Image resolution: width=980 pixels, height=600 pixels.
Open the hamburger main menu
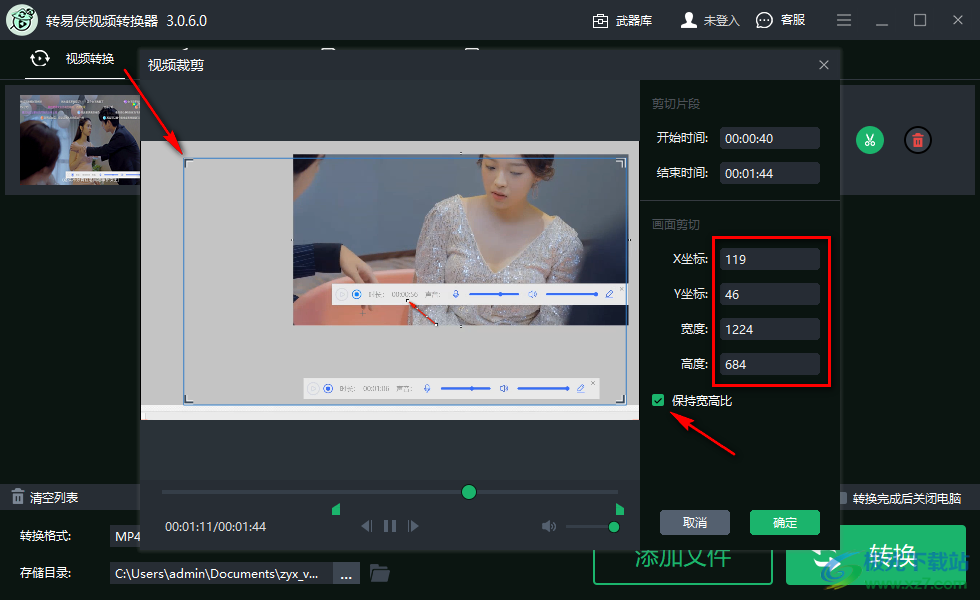tap(844, 21)
